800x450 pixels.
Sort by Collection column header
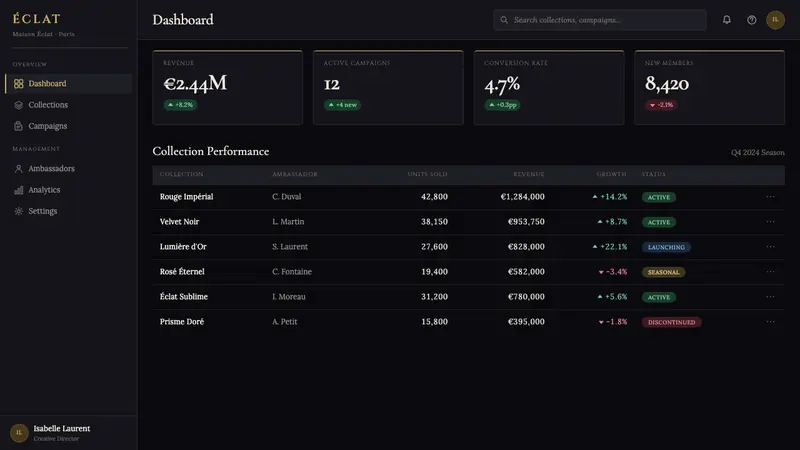[181, 174]
